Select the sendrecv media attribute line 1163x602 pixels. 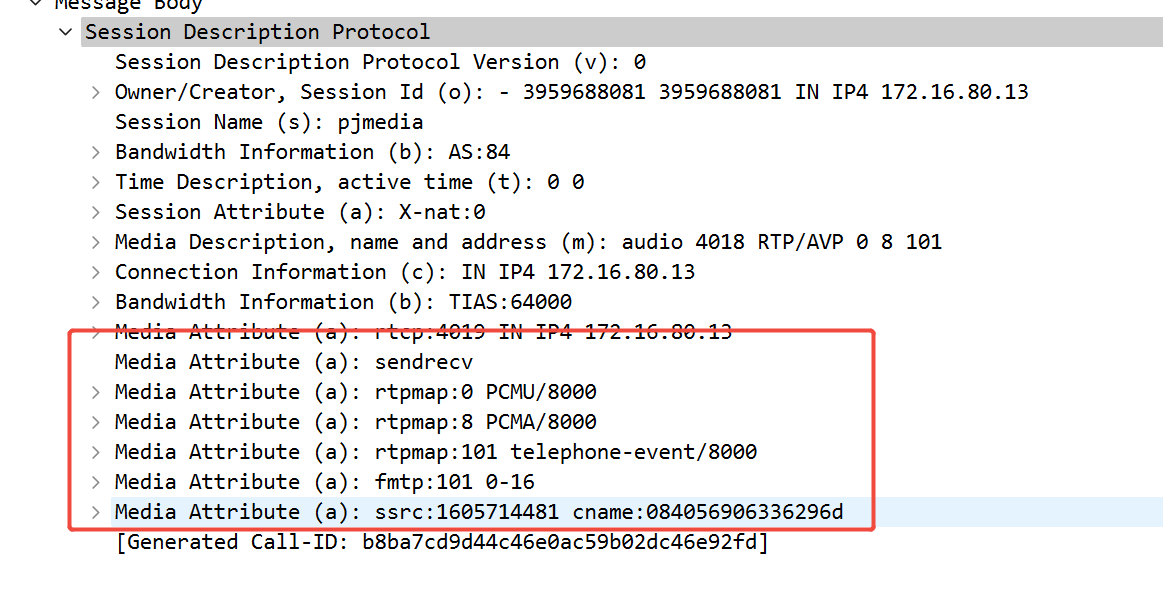(294, 362)
